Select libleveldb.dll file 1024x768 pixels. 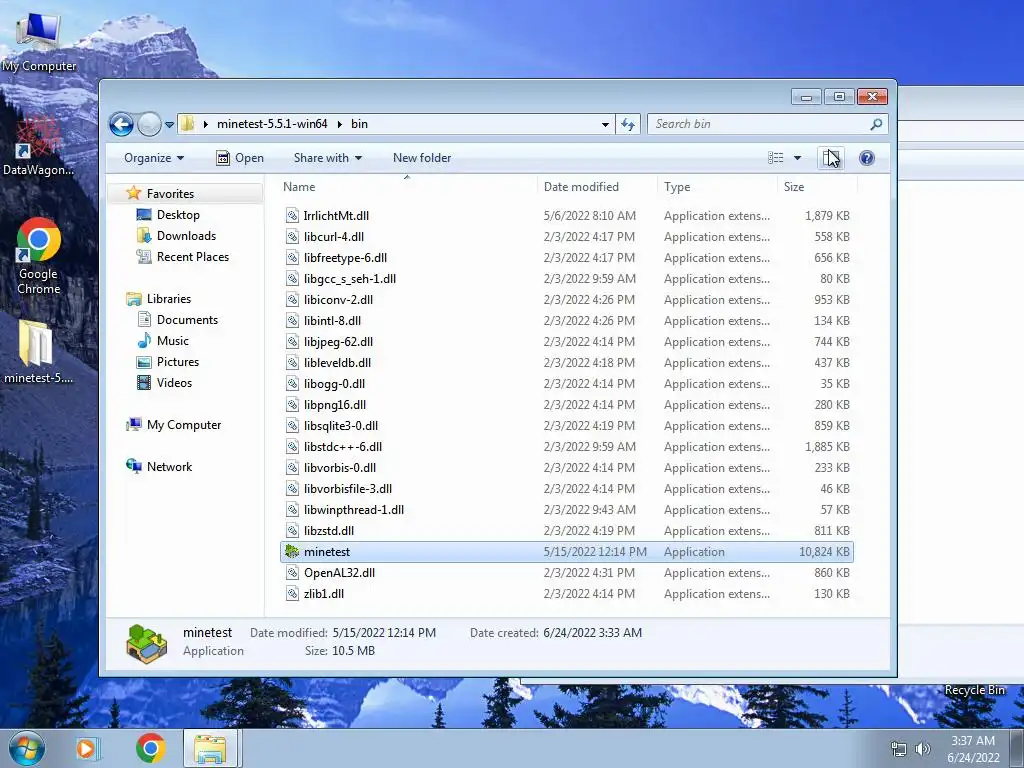click(x=337, y=362)
